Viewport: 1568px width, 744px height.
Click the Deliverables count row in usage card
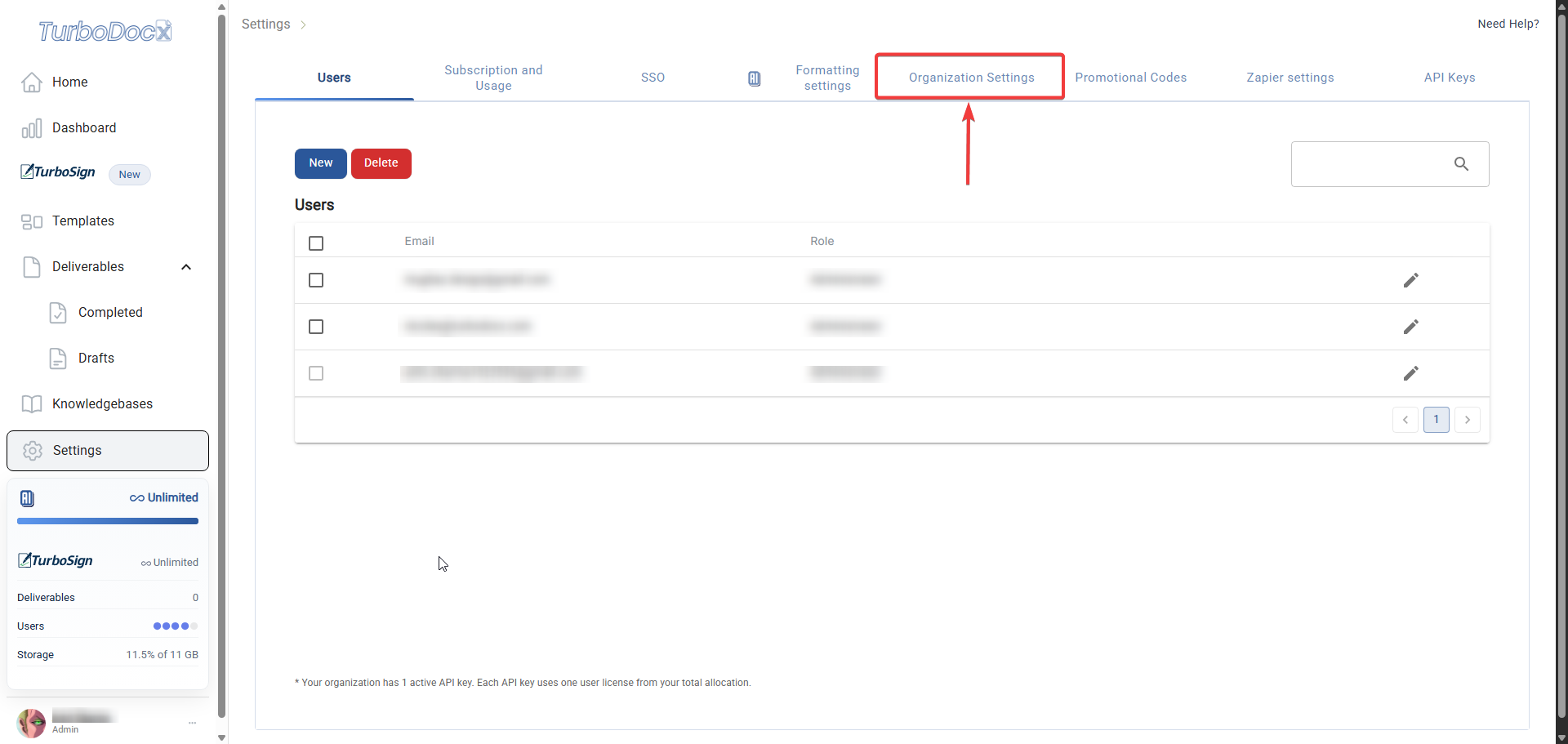coord(108,598)
